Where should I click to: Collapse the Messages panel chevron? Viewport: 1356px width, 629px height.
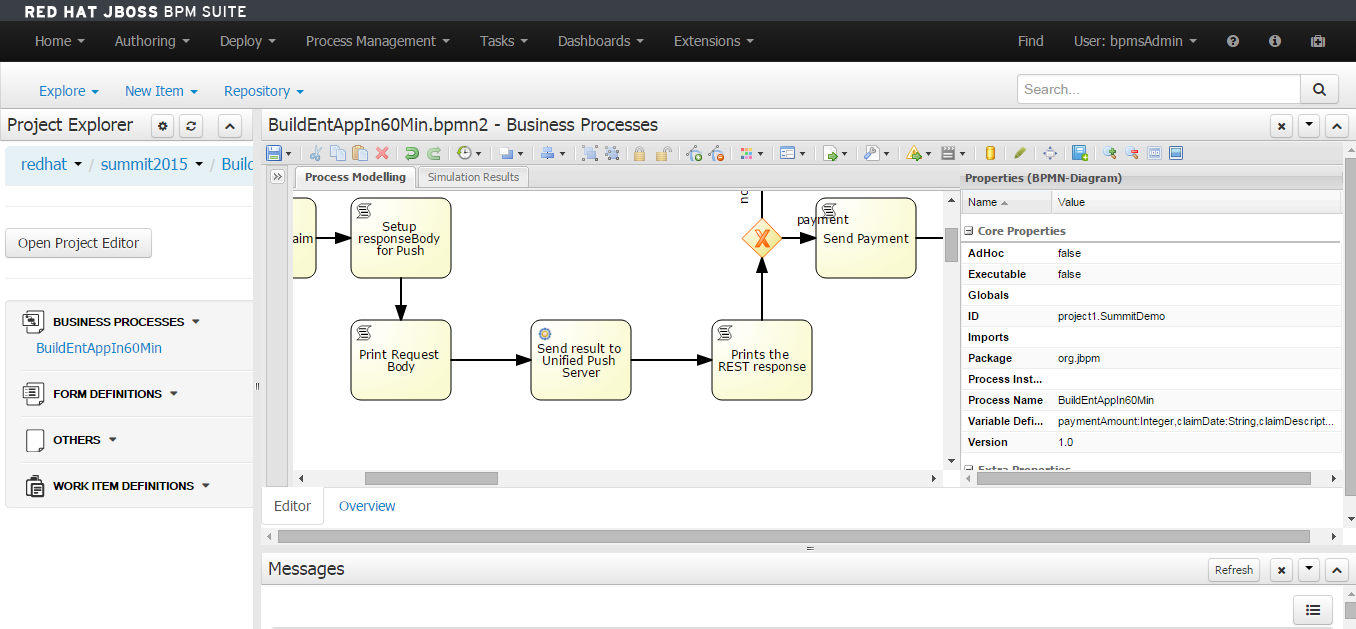pos(1337,570)
